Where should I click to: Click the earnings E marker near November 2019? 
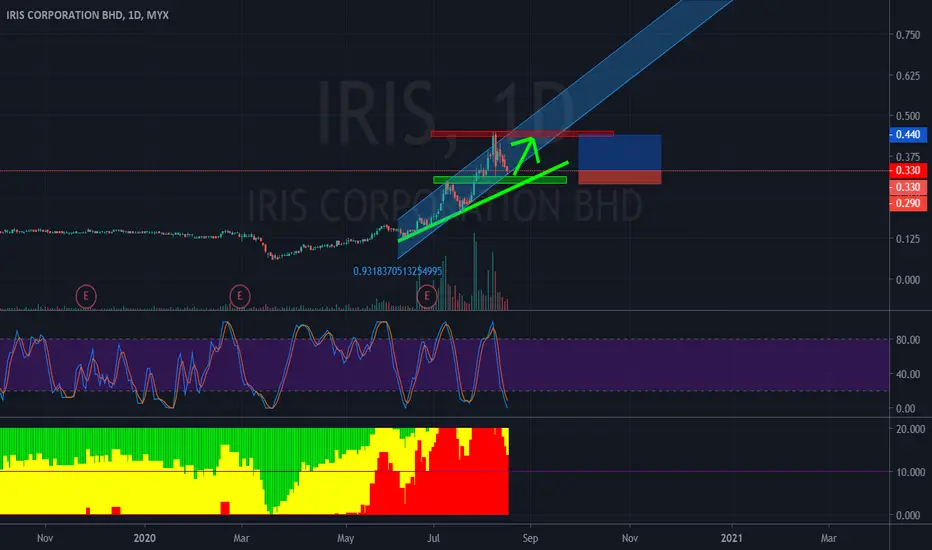[x=86, y=296]
